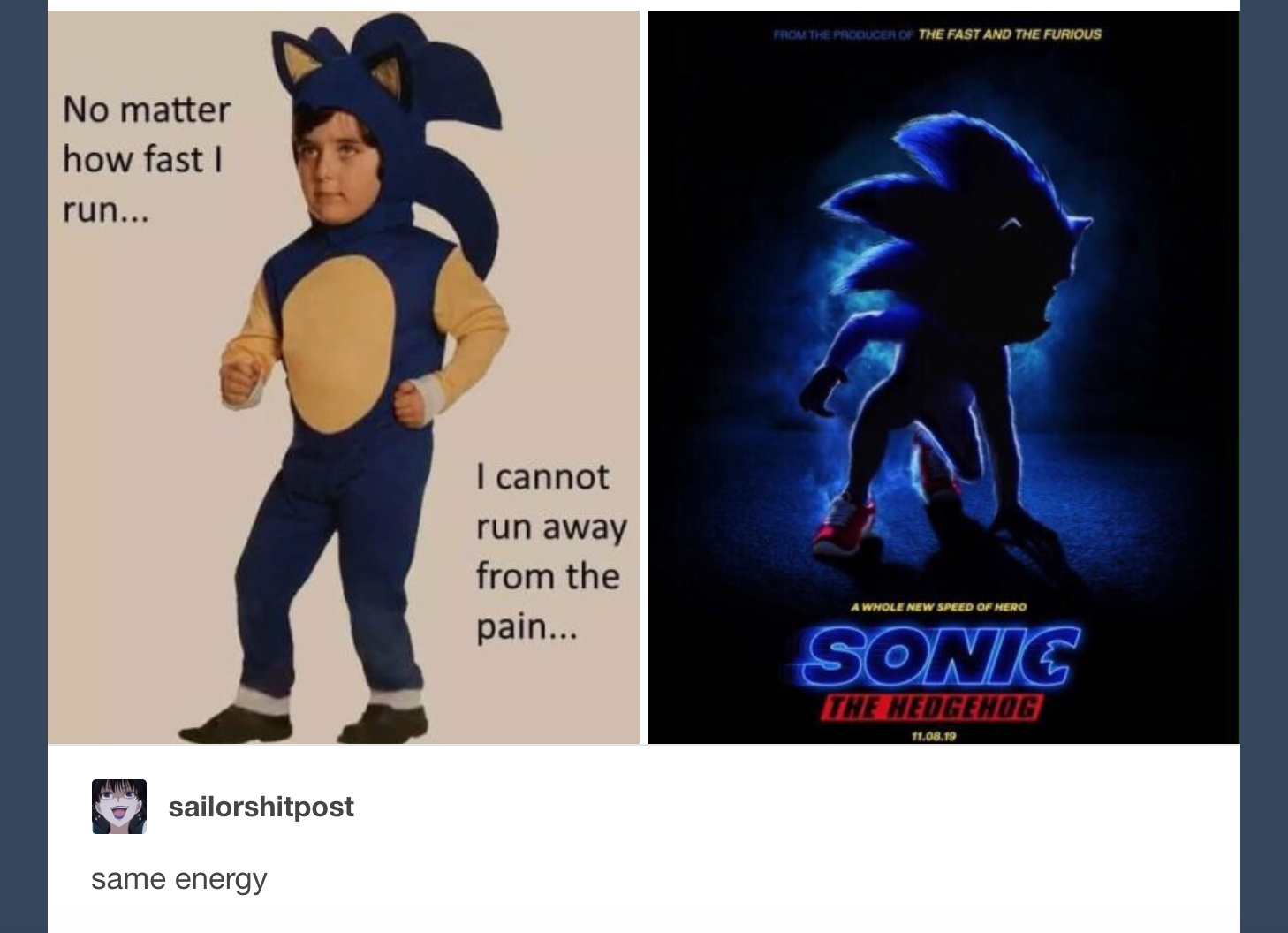Viewport: 1288px width, 933px height.
Task: Open the kid in Sonic costume image
Action: [x=344, y=377]
